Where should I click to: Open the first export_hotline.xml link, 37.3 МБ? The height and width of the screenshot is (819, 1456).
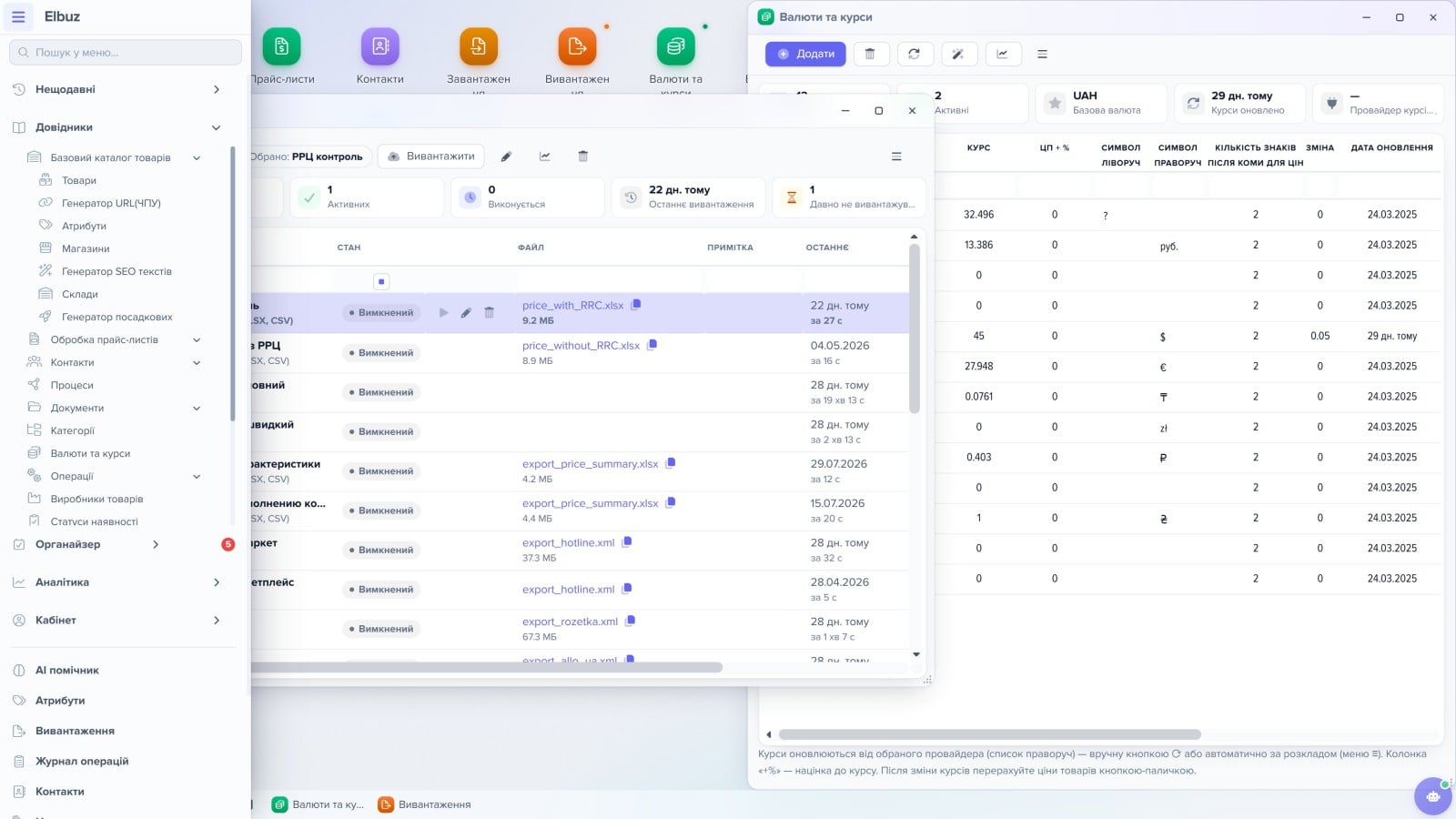click(569, 542)
